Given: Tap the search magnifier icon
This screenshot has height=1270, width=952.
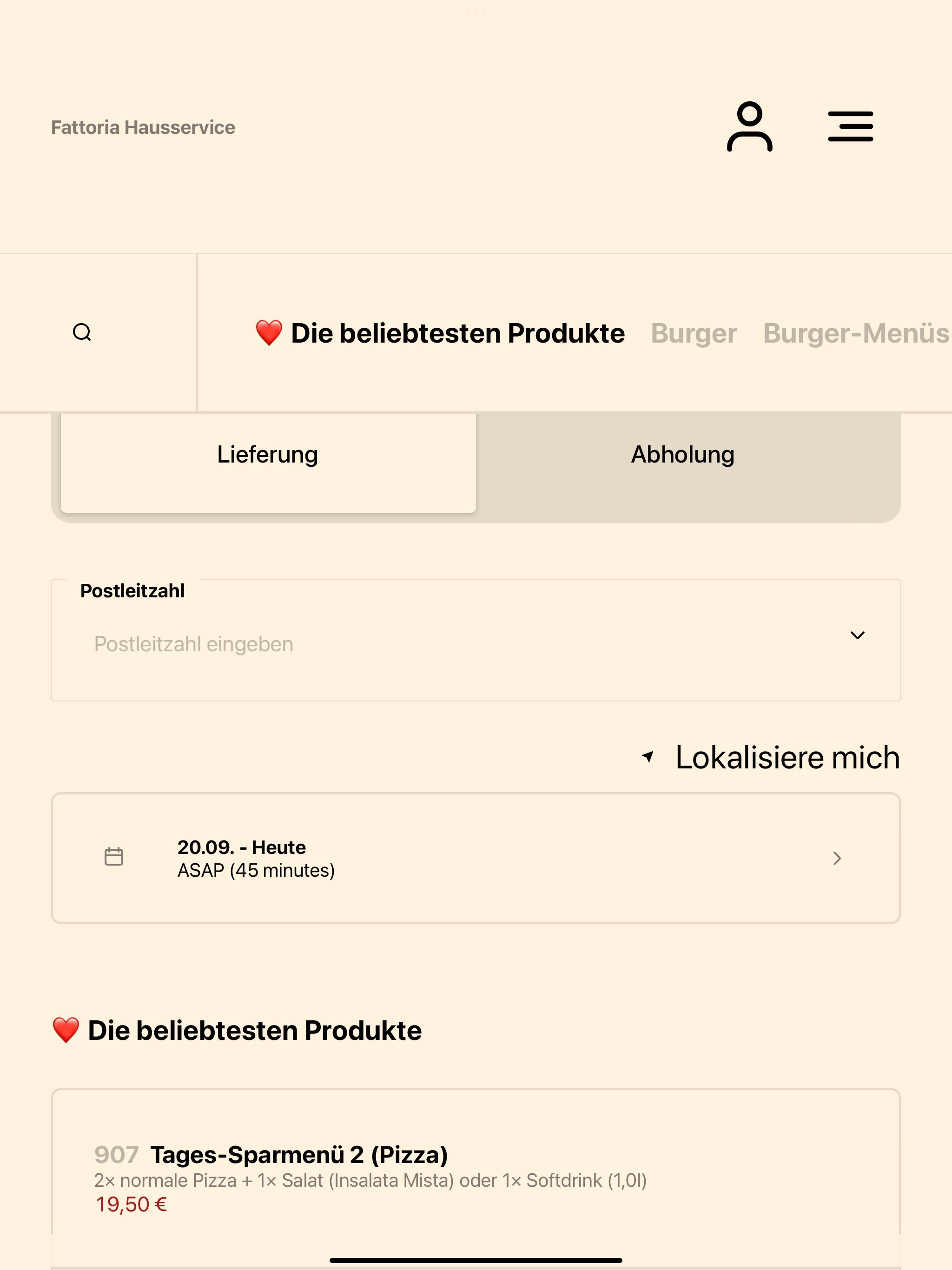Looking at the screenshot, I should (82, 332).
